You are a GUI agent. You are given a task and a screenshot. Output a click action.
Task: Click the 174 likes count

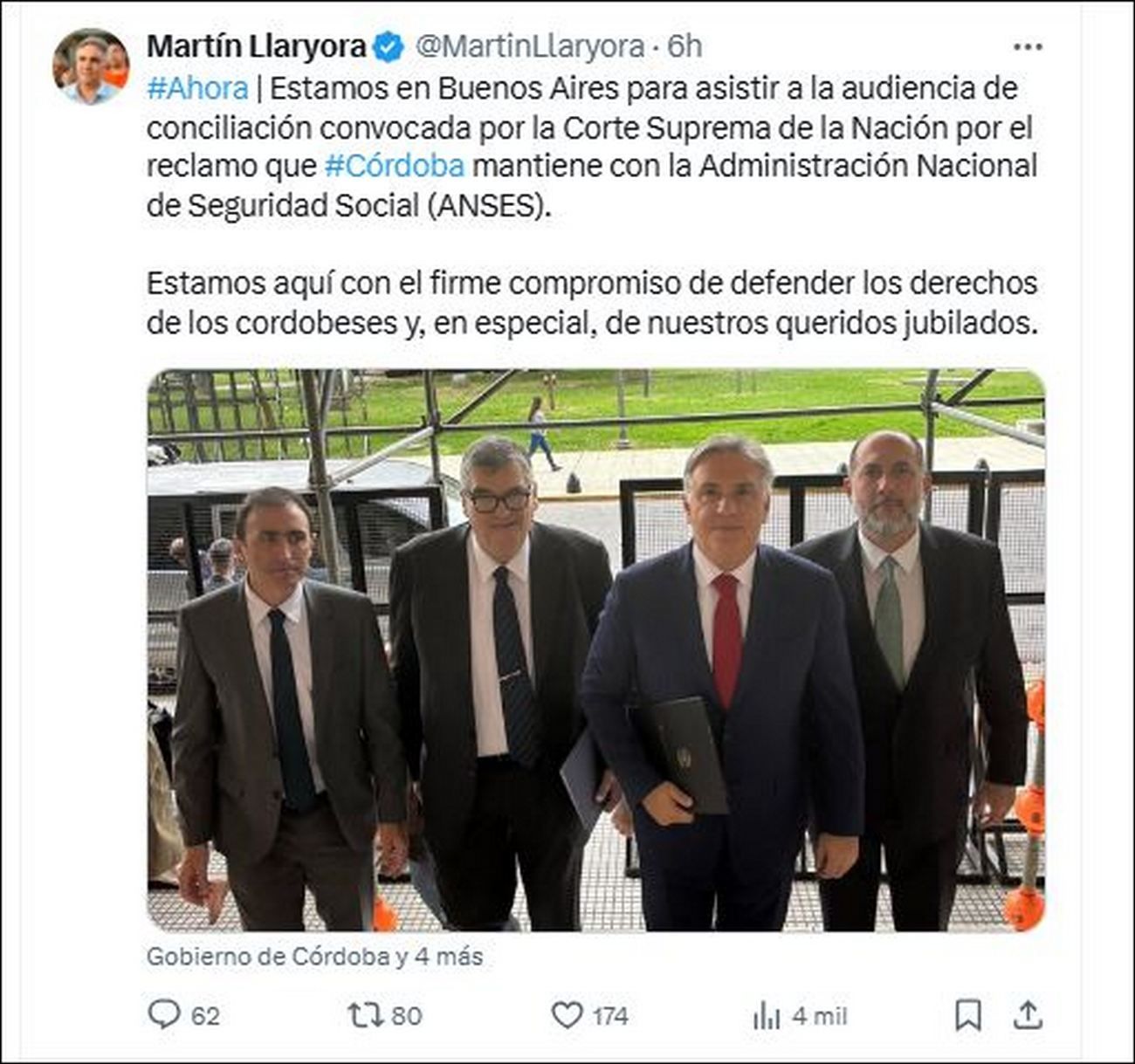pyautogui.click(x=610, y=1015)
